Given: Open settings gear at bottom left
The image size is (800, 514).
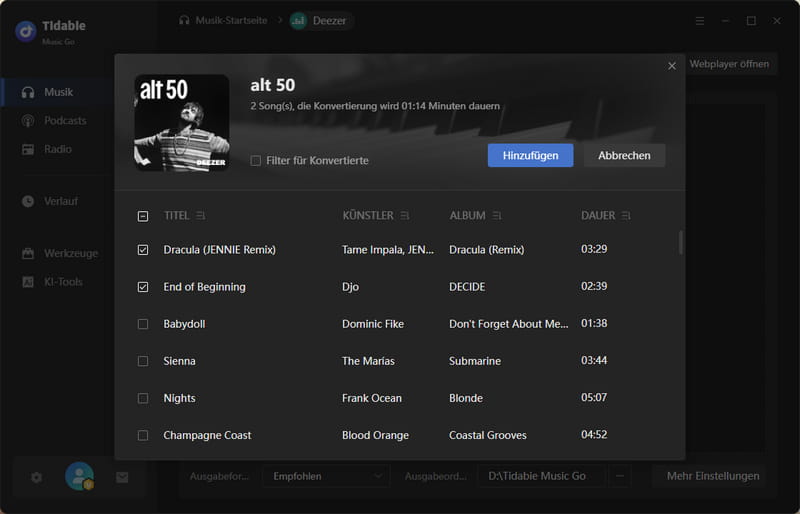Looking at the screenshot, I should coord(36,477).
